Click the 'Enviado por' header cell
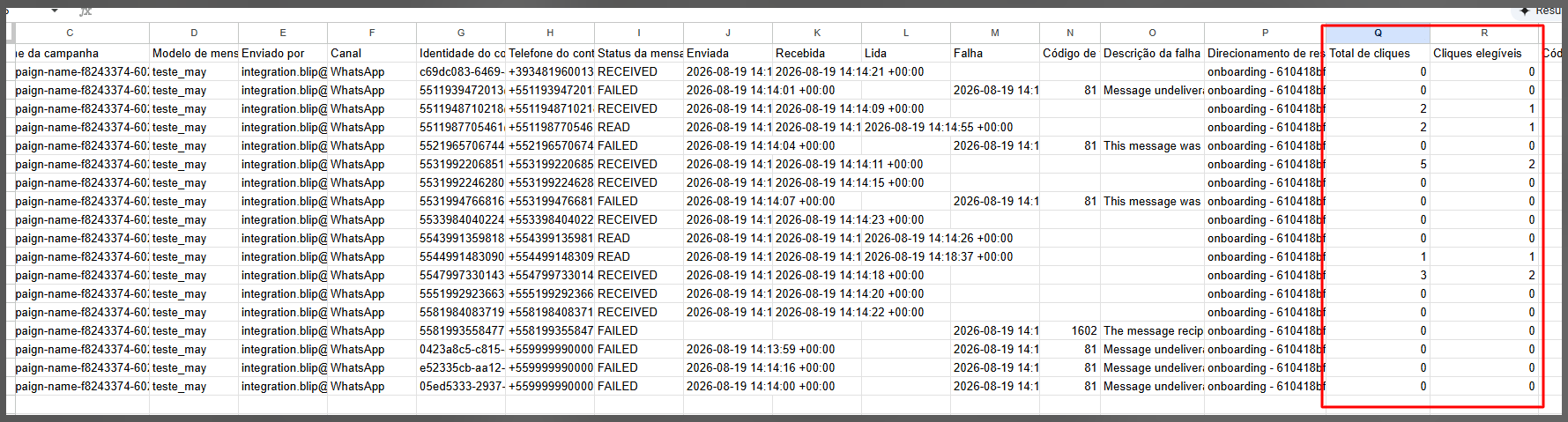This screenshot has height=422, width=1568. [x=283, y=53]
